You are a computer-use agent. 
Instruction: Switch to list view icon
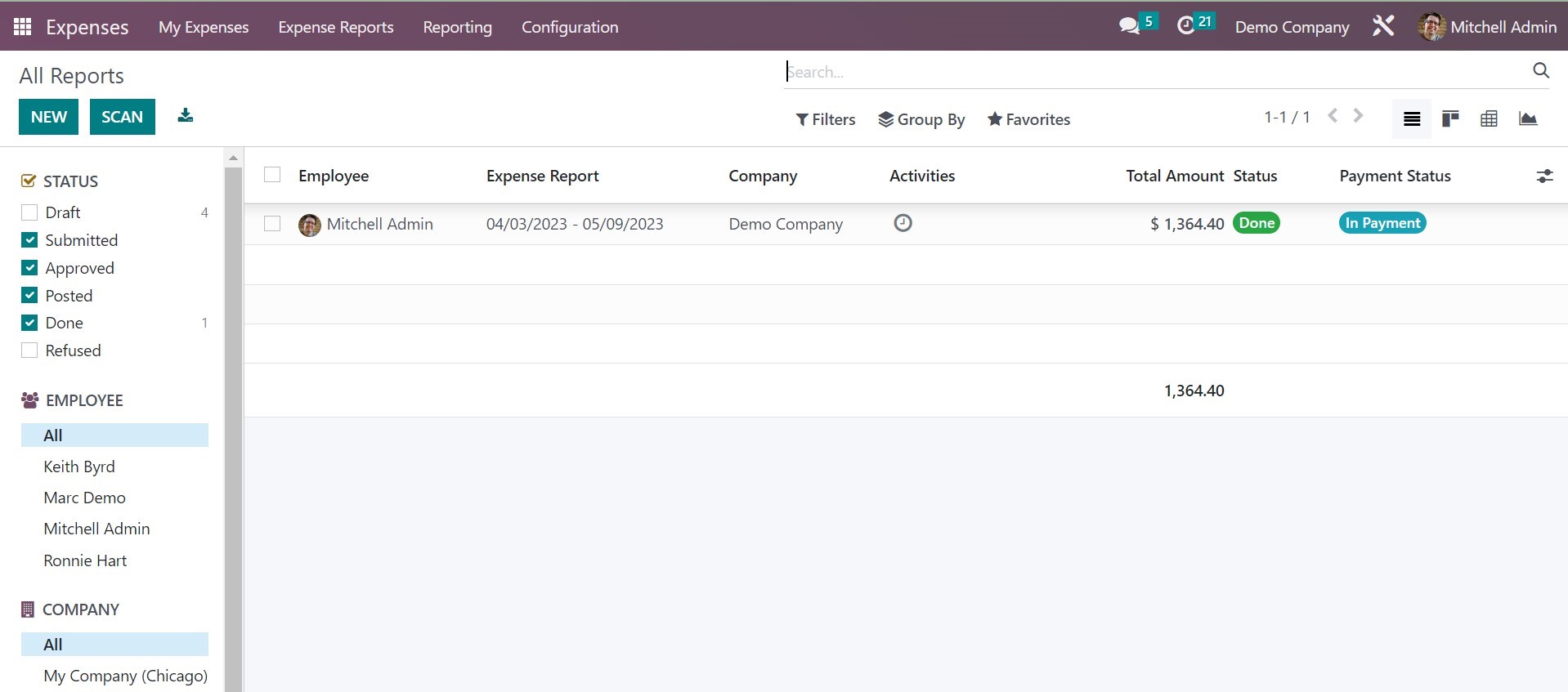pyautogui.click(x=1412, y=119)
